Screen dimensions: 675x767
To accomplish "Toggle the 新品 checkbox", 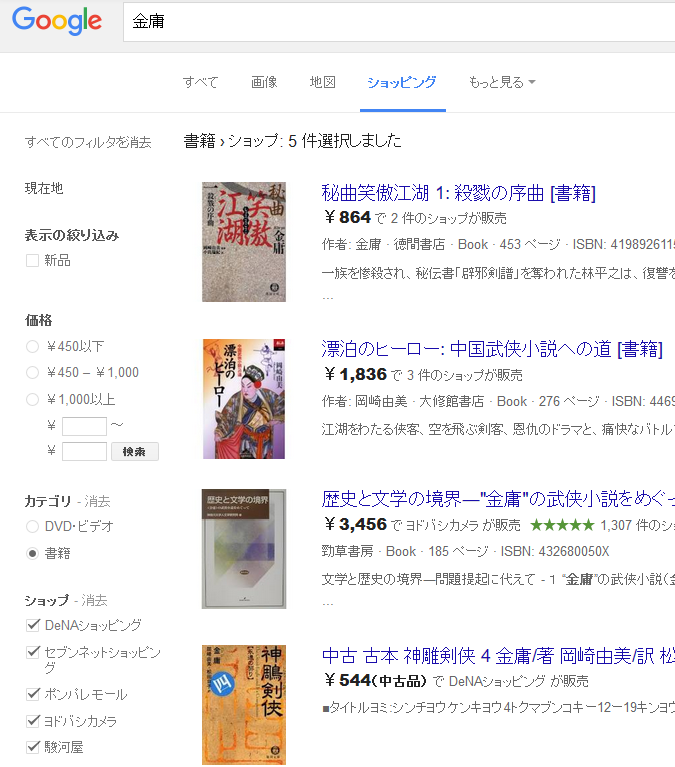I will tap(33, 260).
